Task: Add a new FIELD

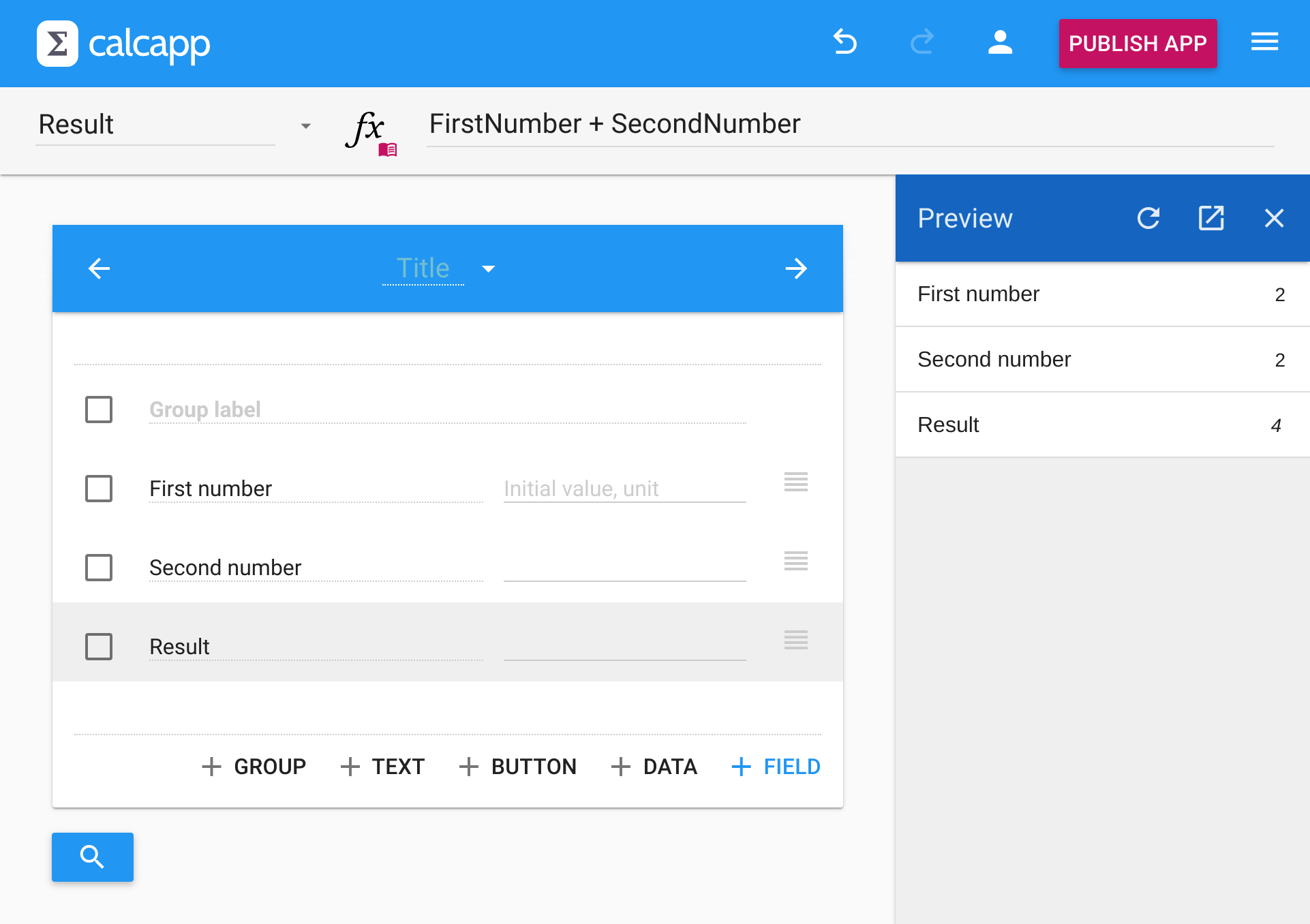Action: (776, 767)
